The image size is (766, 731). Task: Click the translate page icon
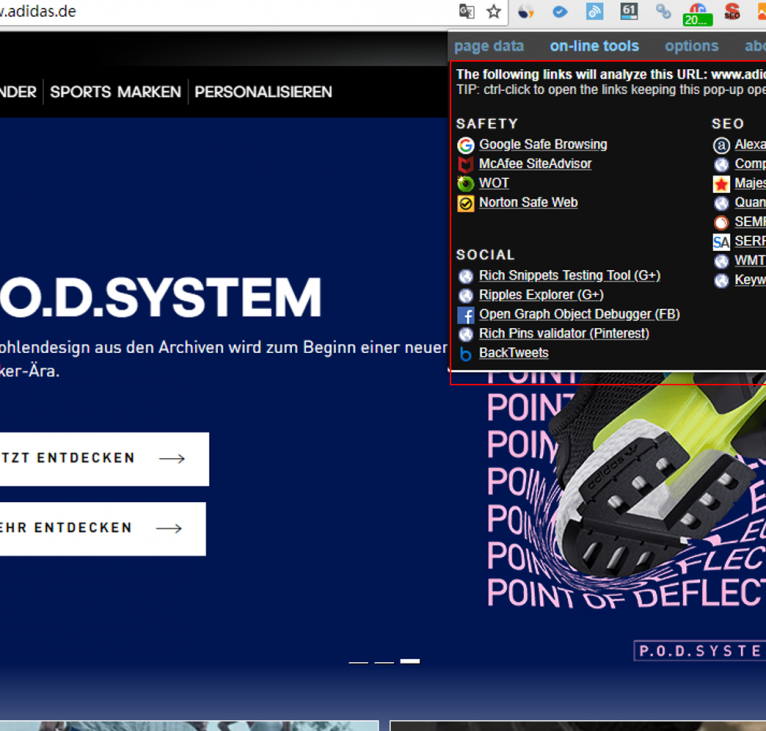click(466, 12)
